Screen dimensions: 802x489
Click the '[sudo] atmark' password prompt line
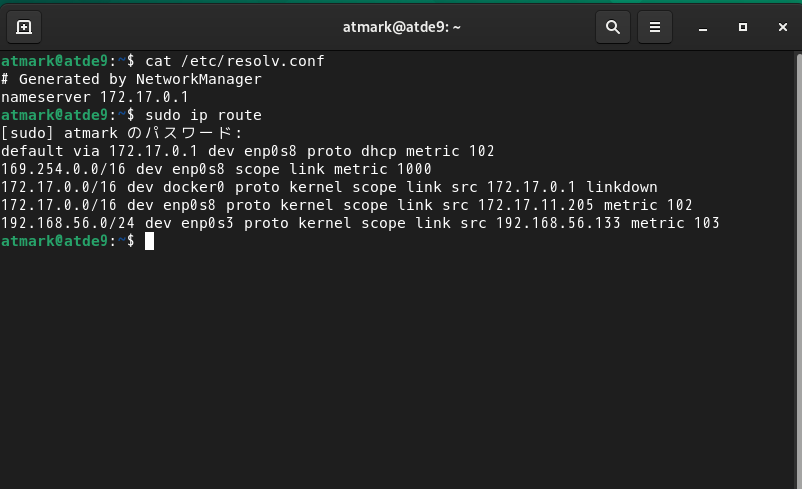click(x=122, y=133)
